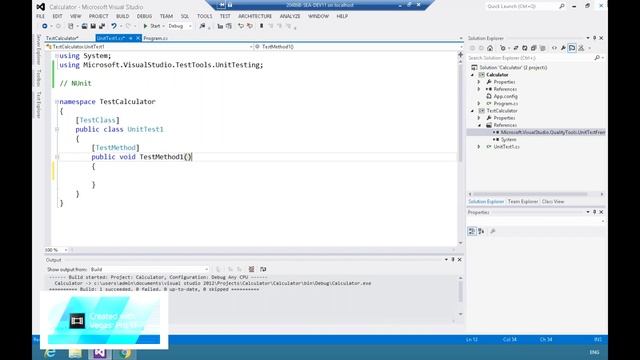Select App.config in Solution Explorer
The height and width of the screenshot is (360, 640).
click(x=505, y=97)
